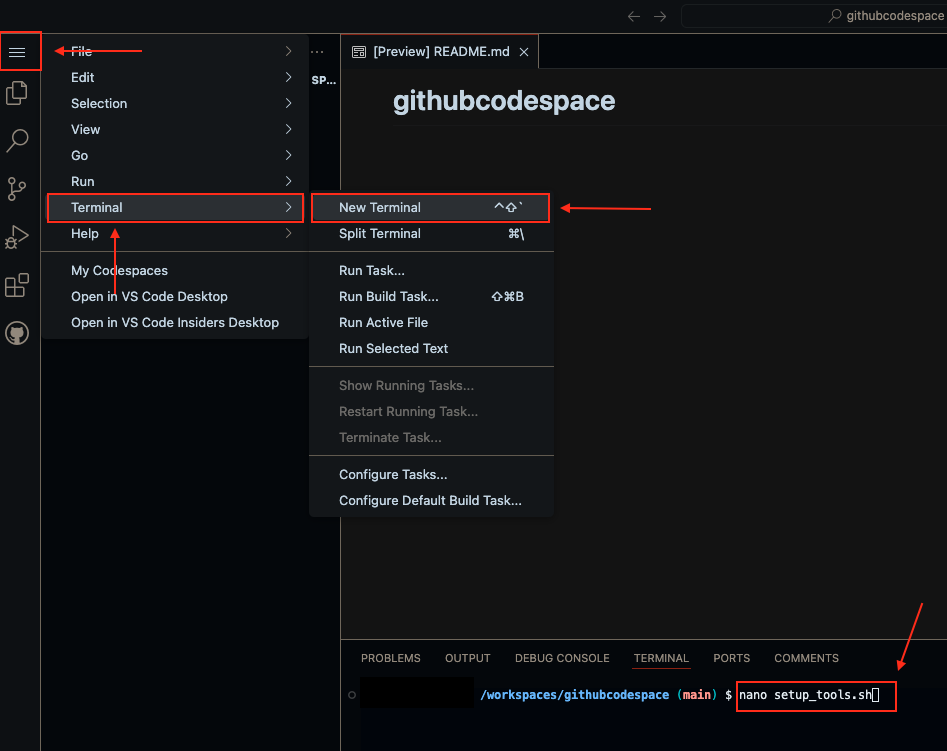Switch to the PORTS panel tab
Screen dimensions: 947x751
tap(731, 658)
